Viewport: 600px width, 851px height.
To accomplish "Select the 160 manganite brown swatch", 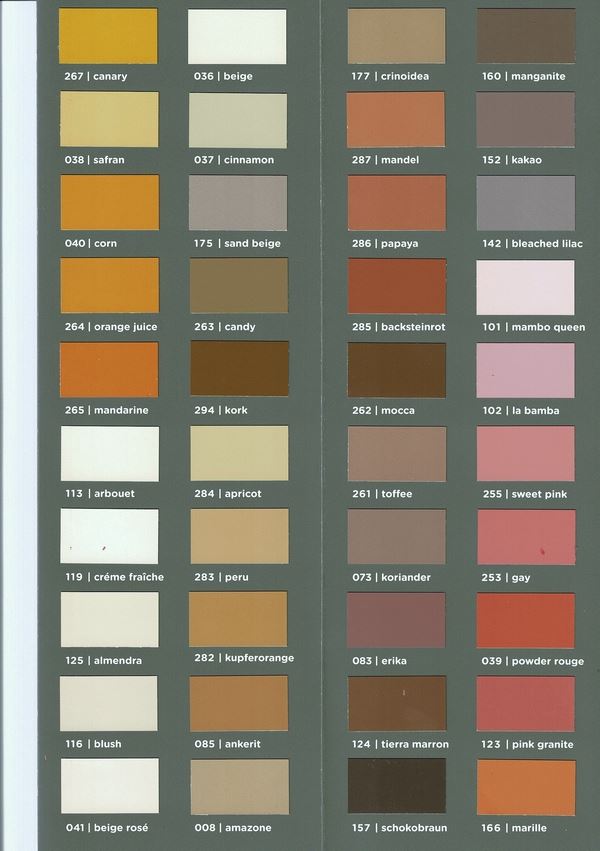I will pos(525,36).
